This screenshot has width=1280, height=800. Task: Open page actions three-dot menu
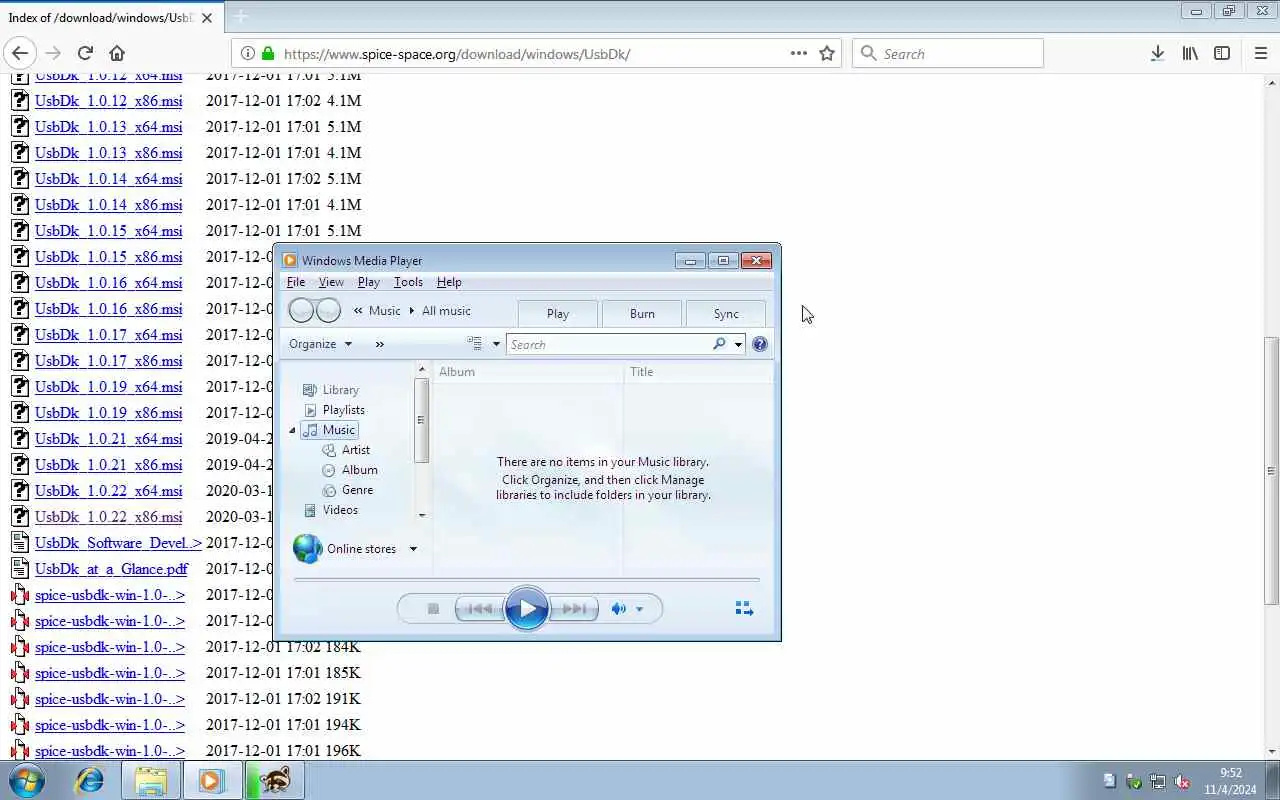tap(799, 53)
